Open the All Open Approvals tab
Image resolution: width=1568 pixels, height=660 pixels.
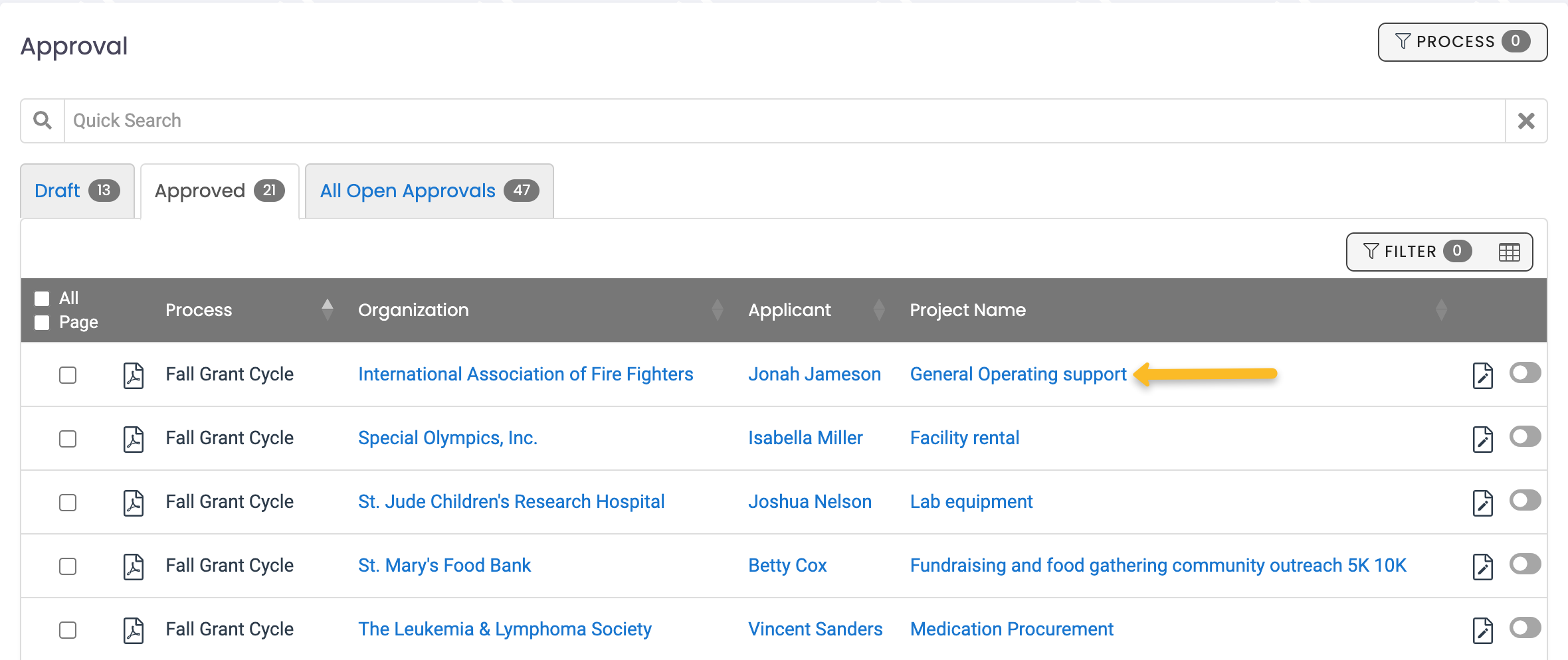(x=407, y=191)
